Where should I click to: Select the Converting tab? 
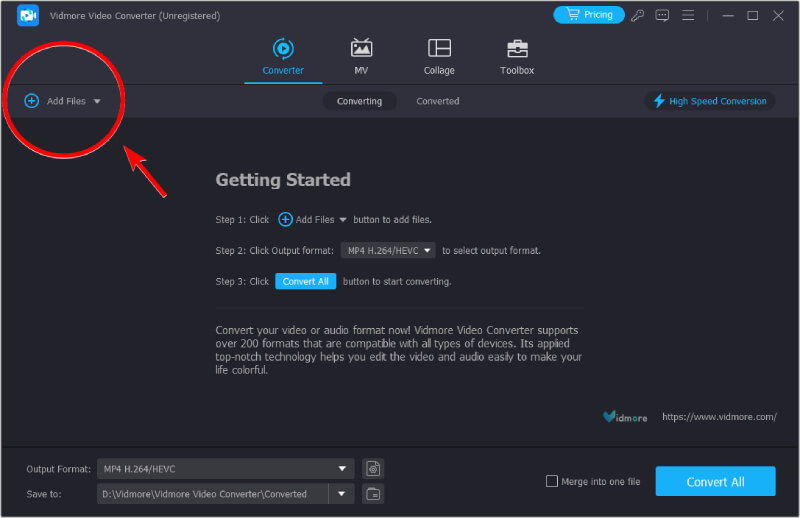[x=359, y=101]
